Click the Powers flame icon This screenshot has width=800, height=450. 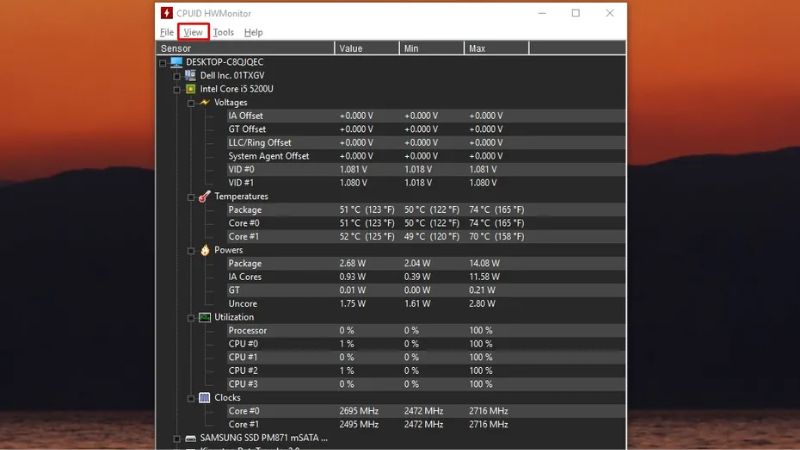click(205, 250)
